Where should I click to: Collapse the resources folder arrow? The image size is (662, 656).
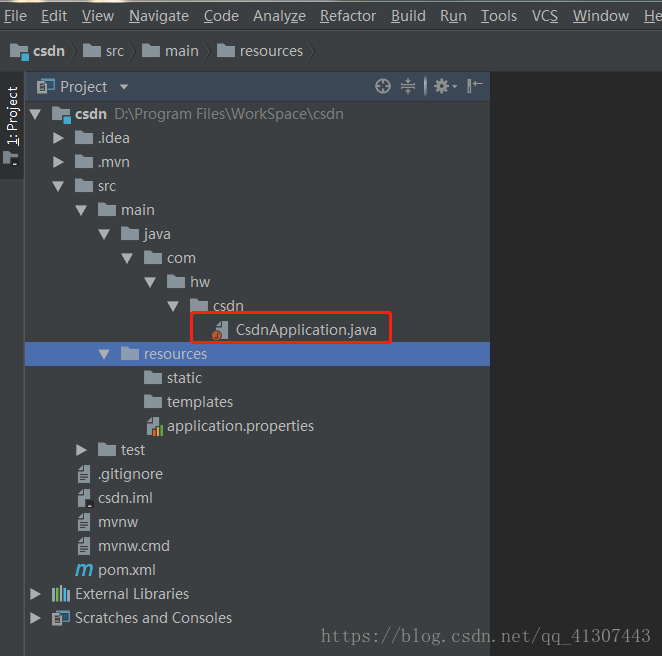pos(104,354)
